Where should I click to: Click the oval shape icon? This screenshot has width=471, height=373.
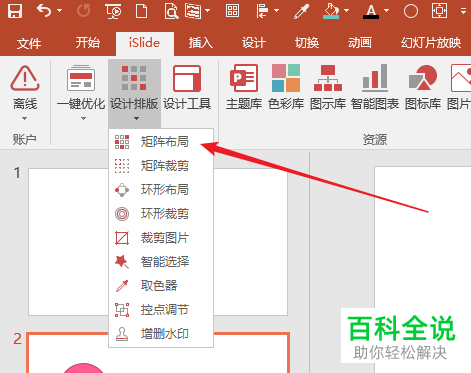[411, 11]
